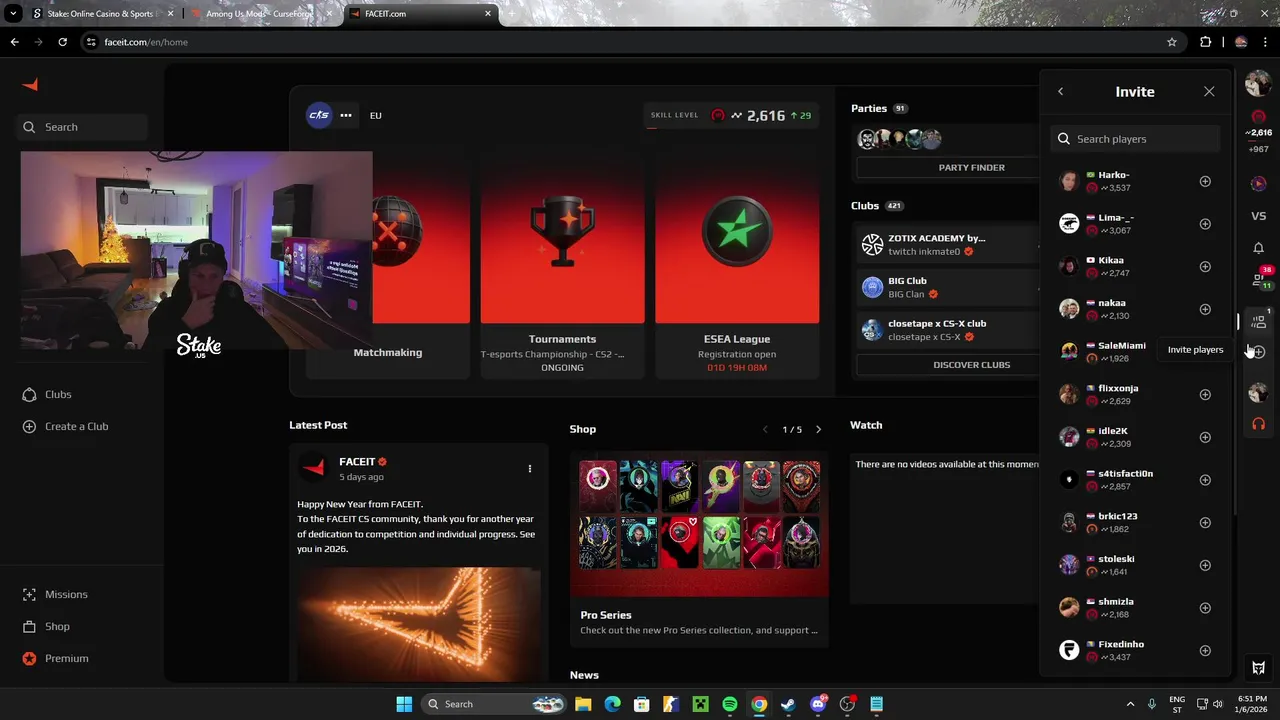Screen dimensions: 1280x720
Task: Invite Lima-_- with the plus icon
Action: (x=1205, y=224)
